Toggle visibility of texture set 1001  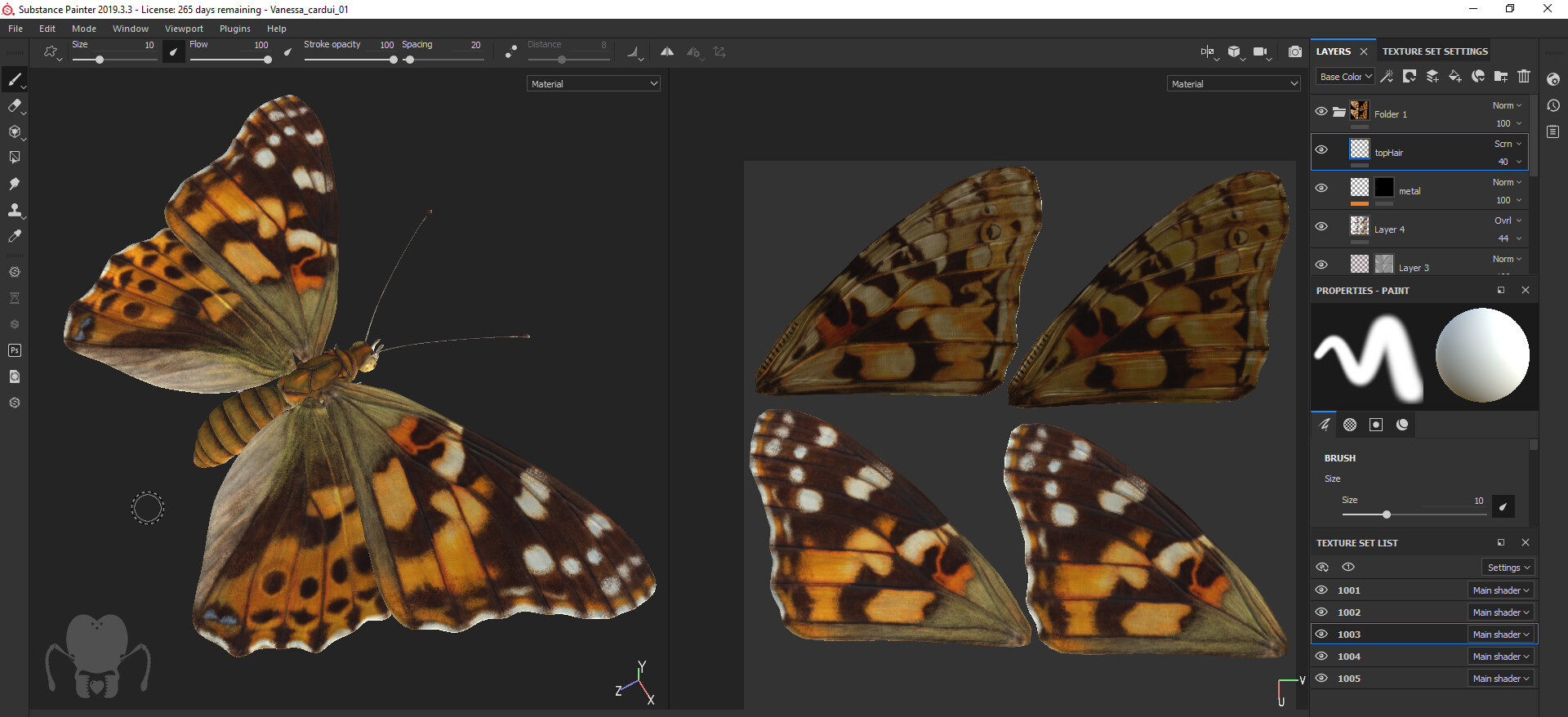pyautogui.click(x=1321, y=590)
